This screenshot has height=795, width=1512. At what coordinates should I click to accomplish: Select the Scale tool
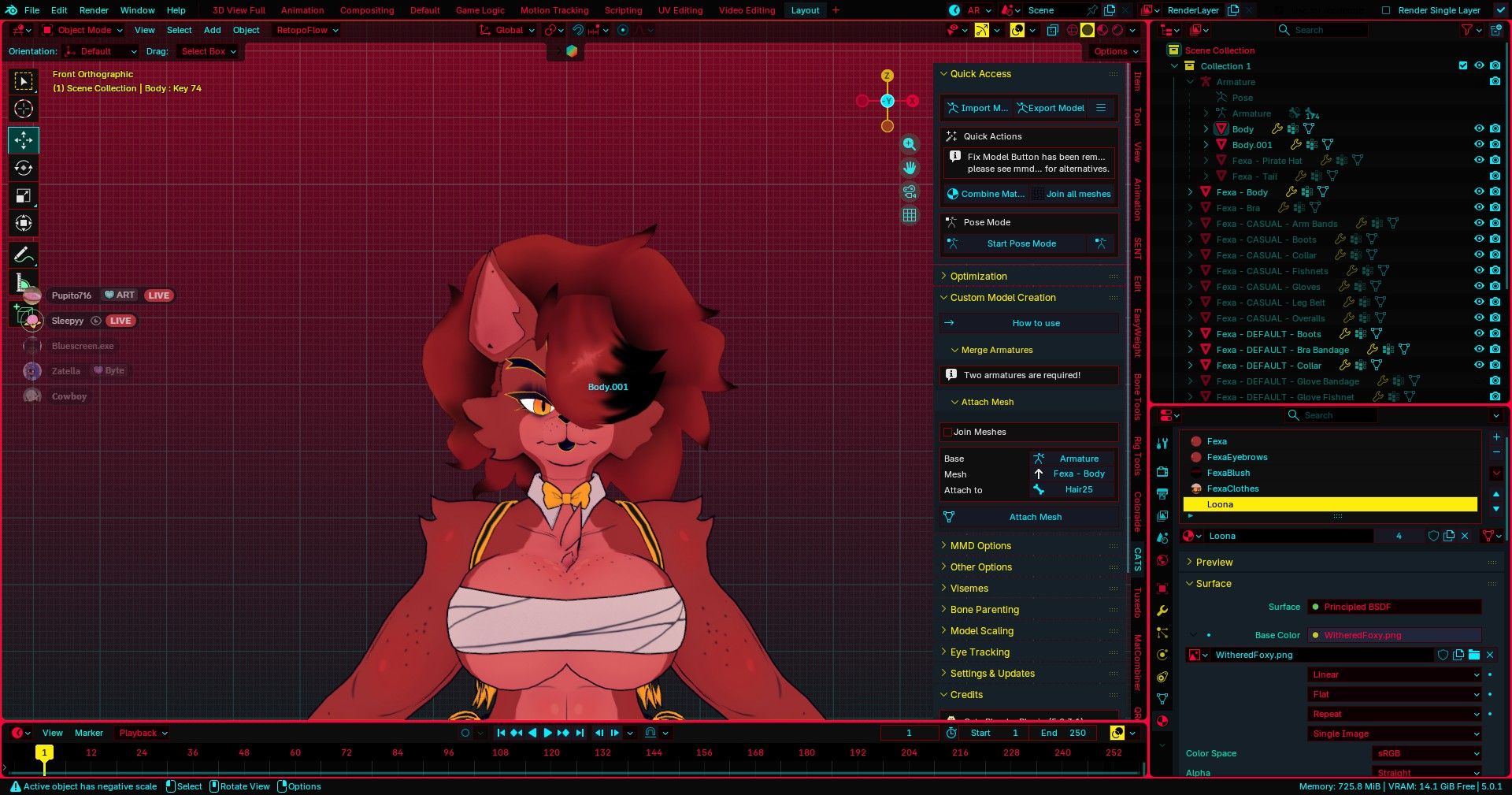(24, 195)
